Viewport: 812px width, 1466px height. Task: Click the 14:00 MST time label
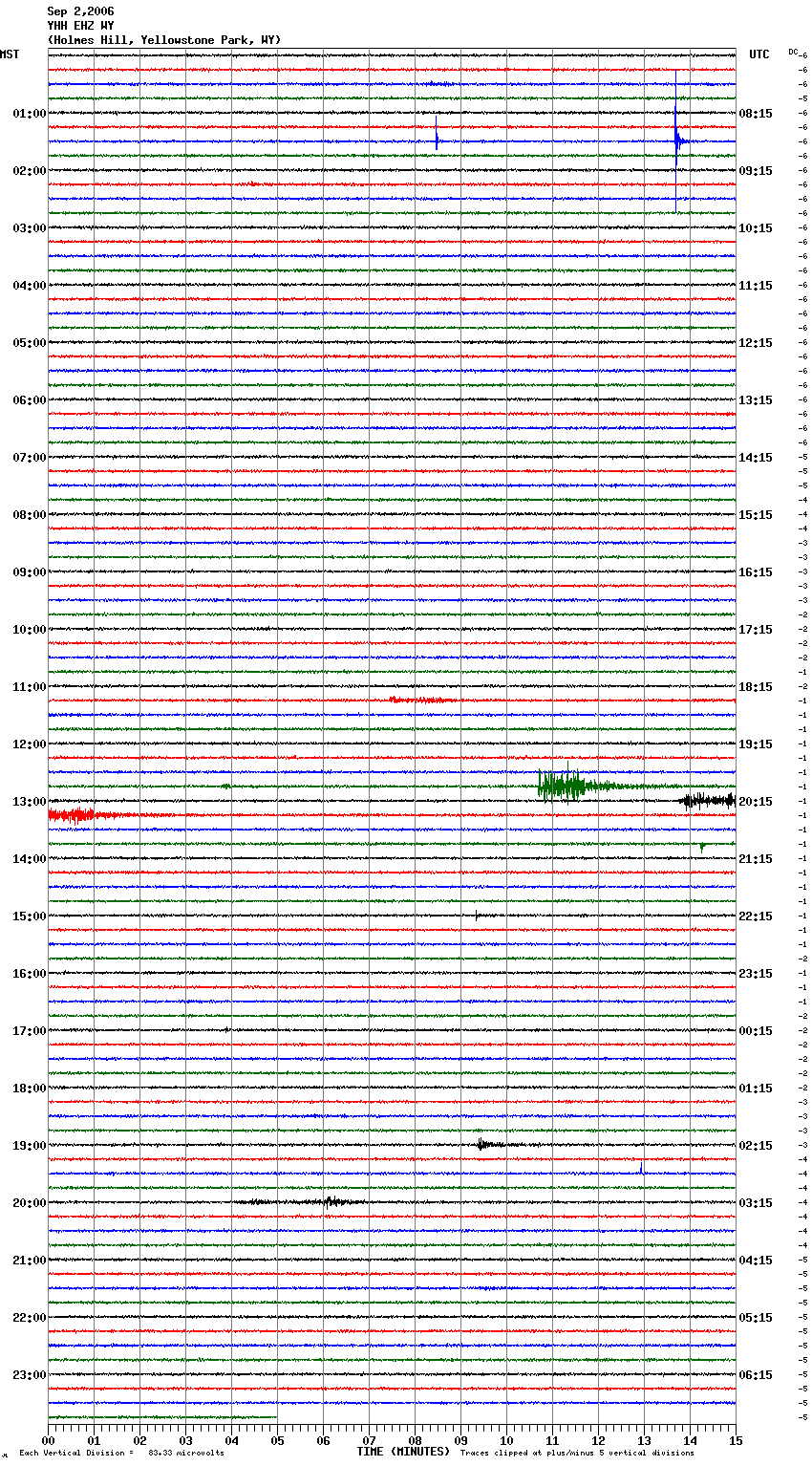tap(30, 859)
